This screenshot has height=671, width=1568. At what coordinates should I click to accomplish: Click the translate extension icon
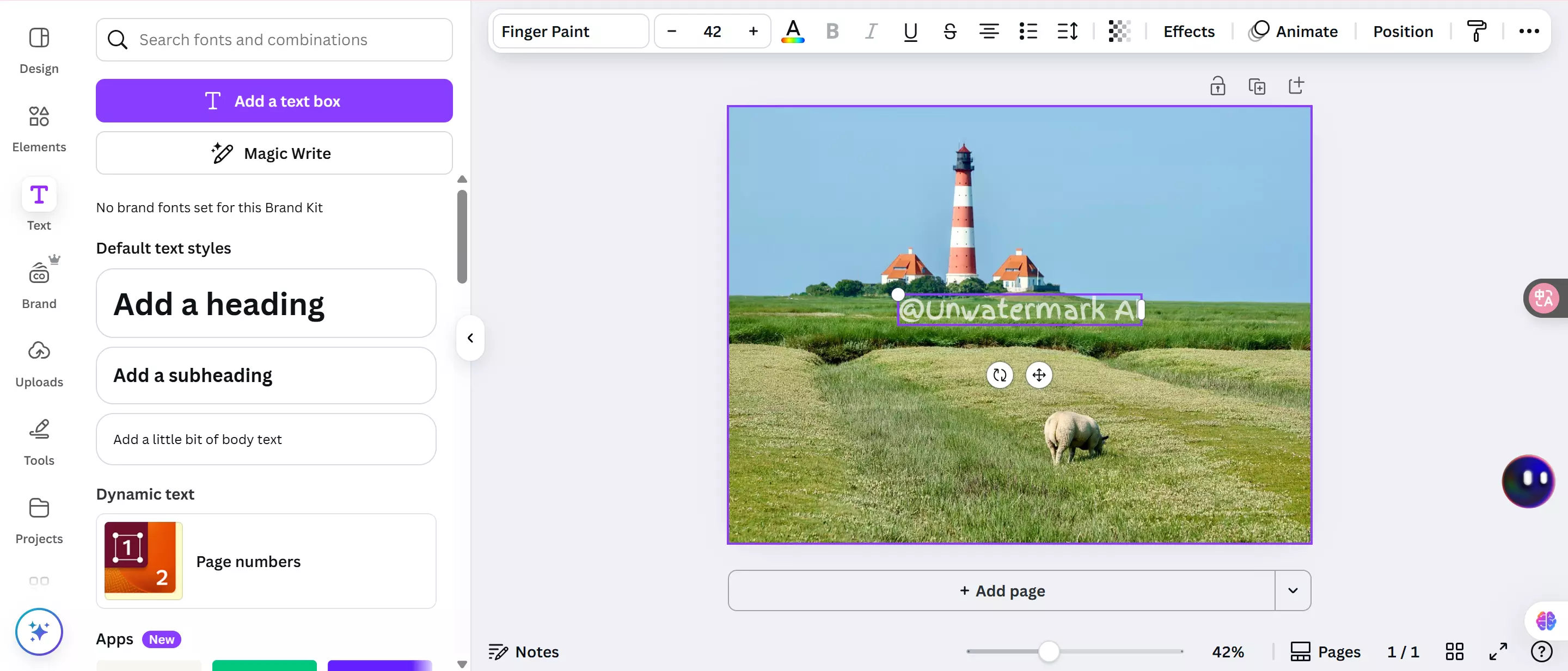pos(1544,298)
